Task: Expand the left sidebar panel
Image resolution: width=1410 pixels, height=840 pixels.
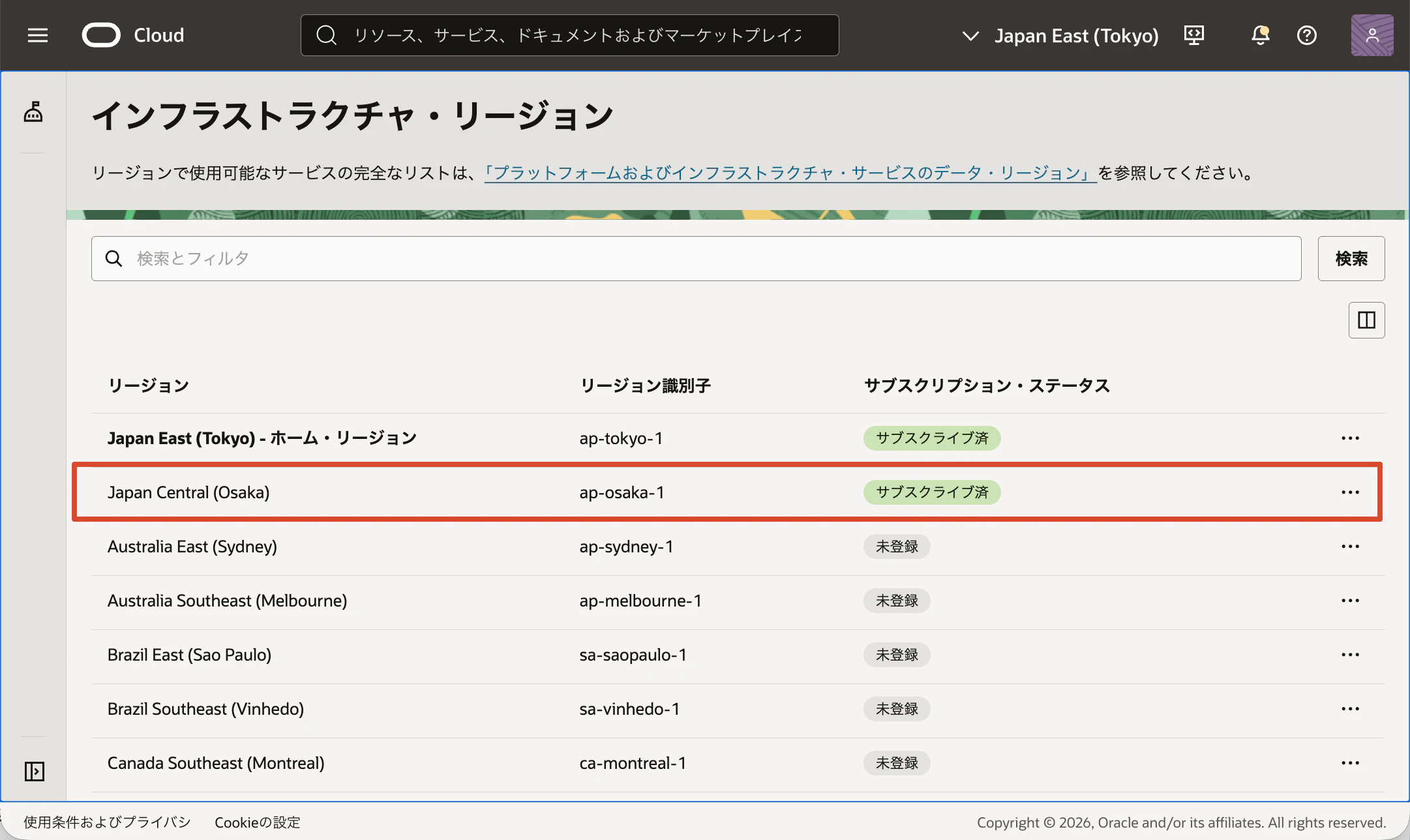Action: click(34, 772)
